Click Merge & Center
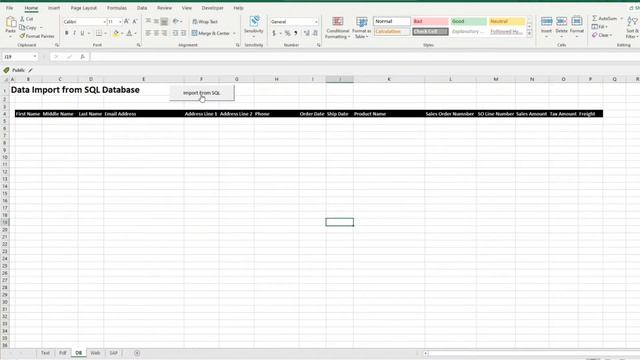The width and height of the screenshot is (640, 360). pyautogui.click(x=211, y=33)
